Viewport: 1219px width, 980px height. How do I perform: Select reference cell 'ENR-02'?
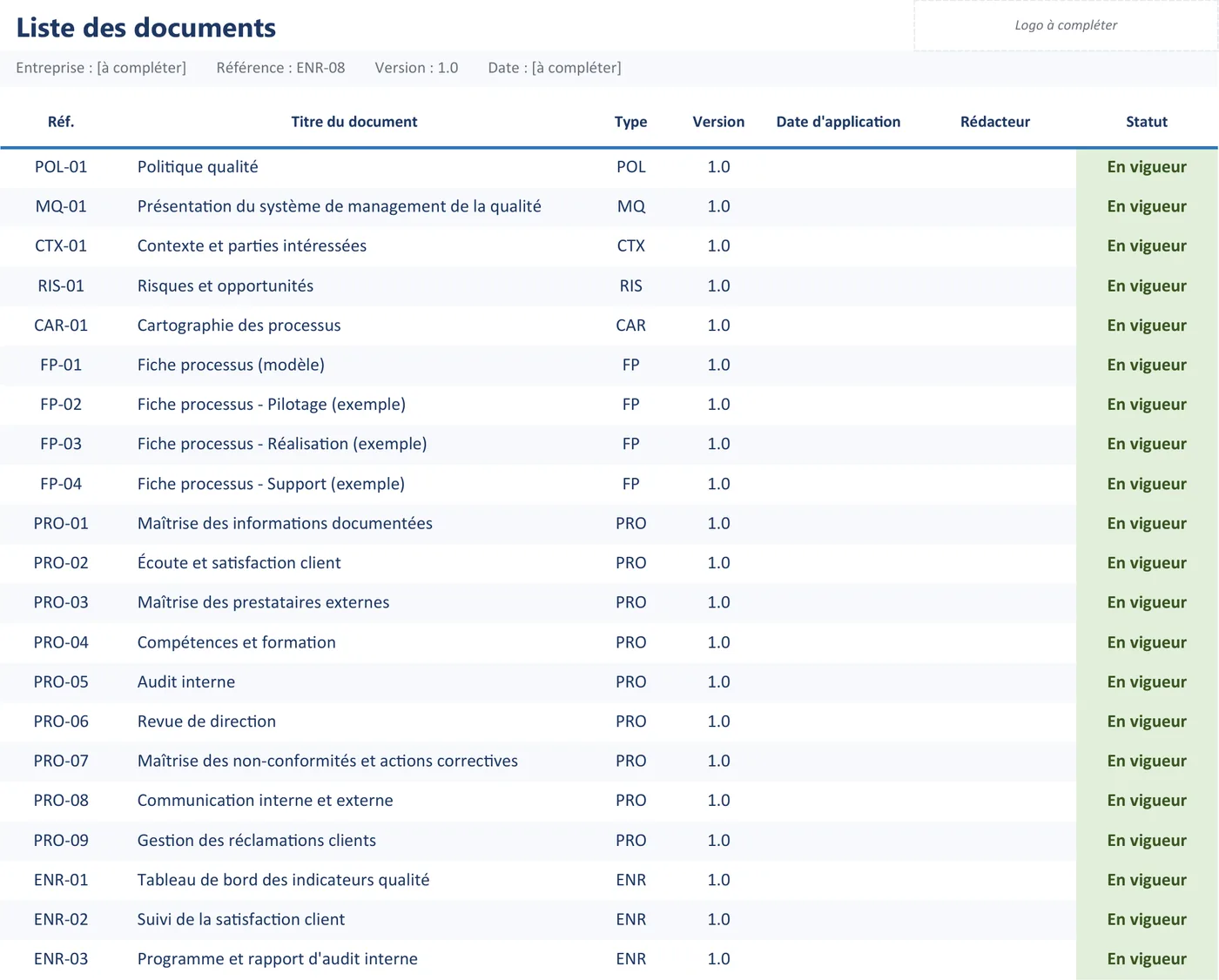pyautogui.click(x=61, y=920)
